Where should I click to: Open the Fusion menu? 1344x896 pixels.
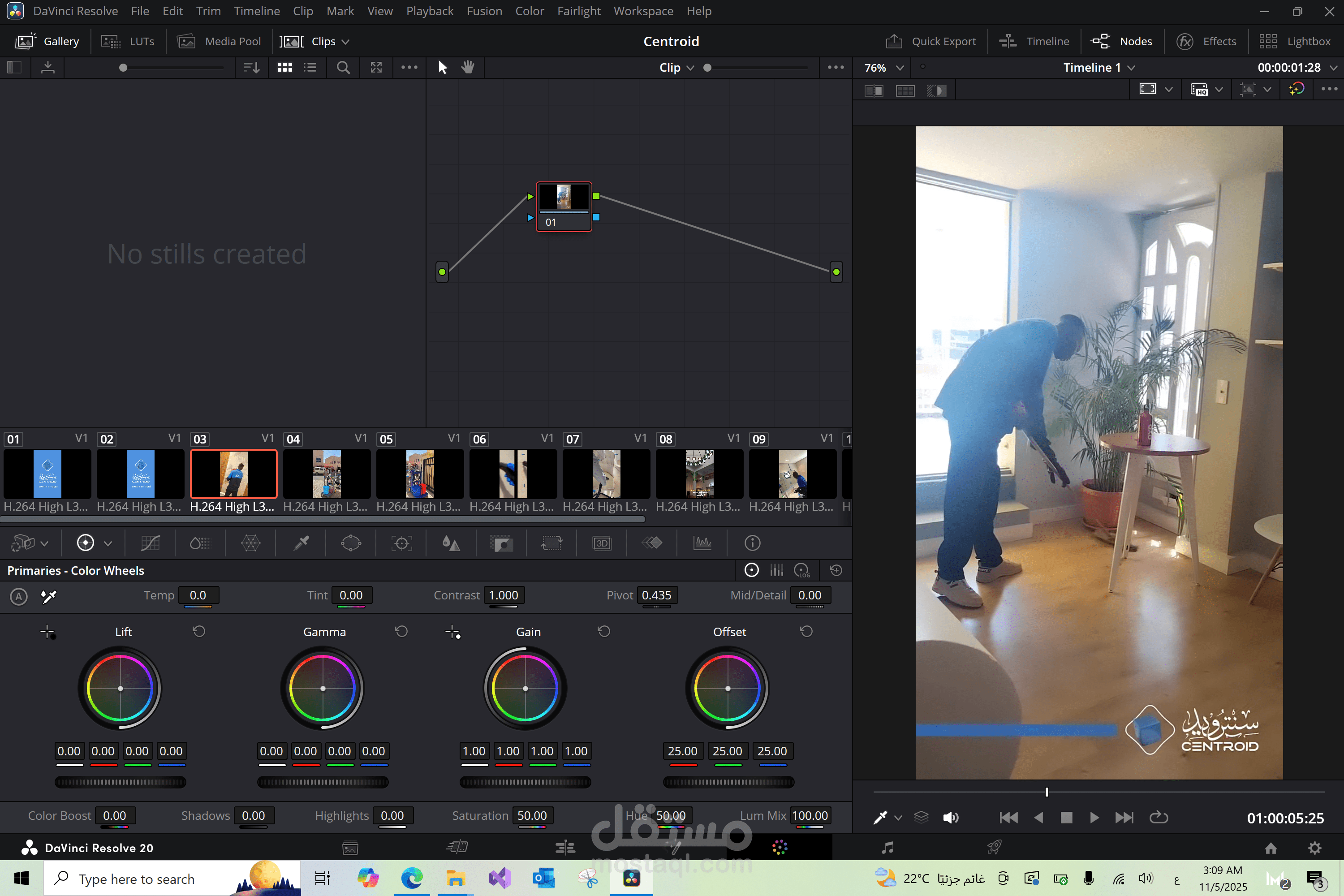tap(484, 11)
